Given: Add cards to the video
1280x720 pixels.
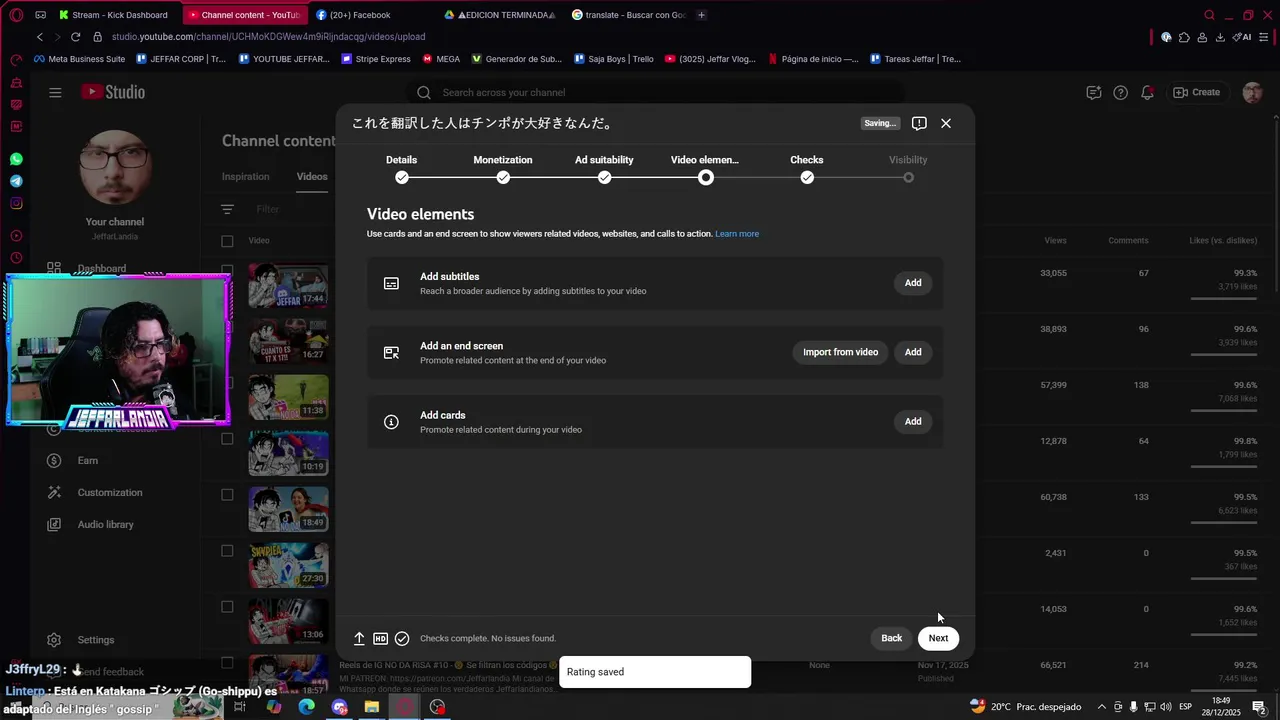Looking at the screenshot, I should [913, 422].
